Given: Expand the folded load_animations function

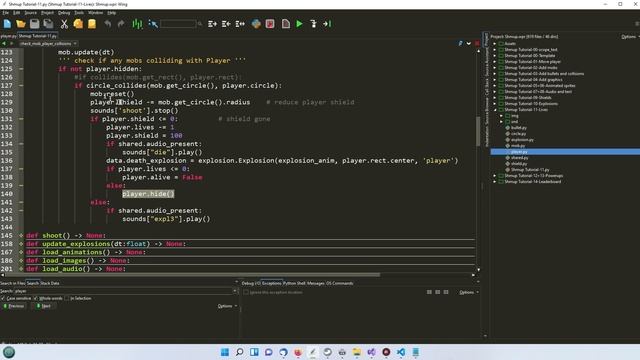Looking at the screenshot, I should [x=21, y=252].
